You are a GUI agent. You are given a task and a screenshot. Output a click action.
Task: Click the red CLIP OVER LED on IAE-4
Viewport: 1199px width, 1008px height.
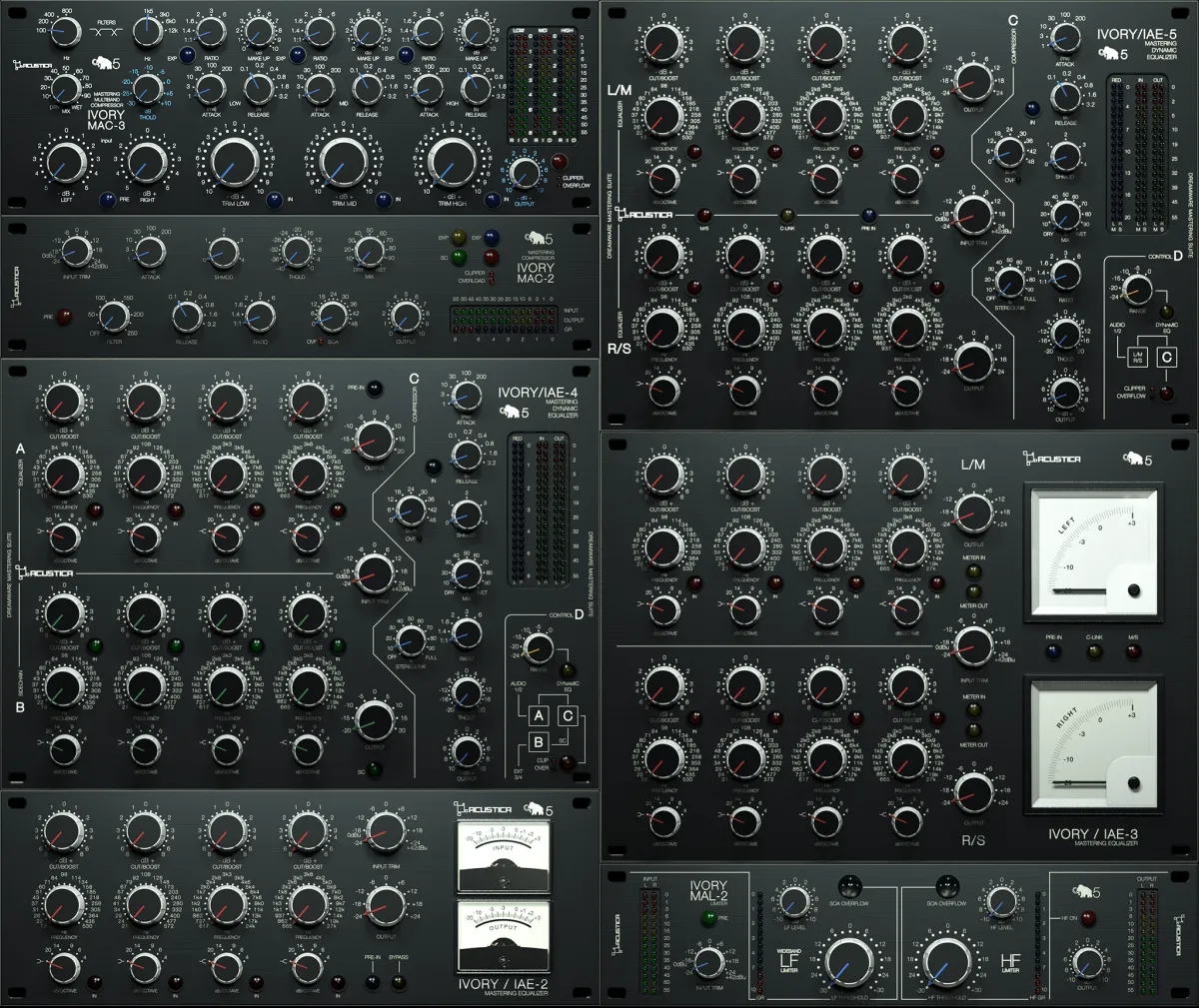(567, 763)
